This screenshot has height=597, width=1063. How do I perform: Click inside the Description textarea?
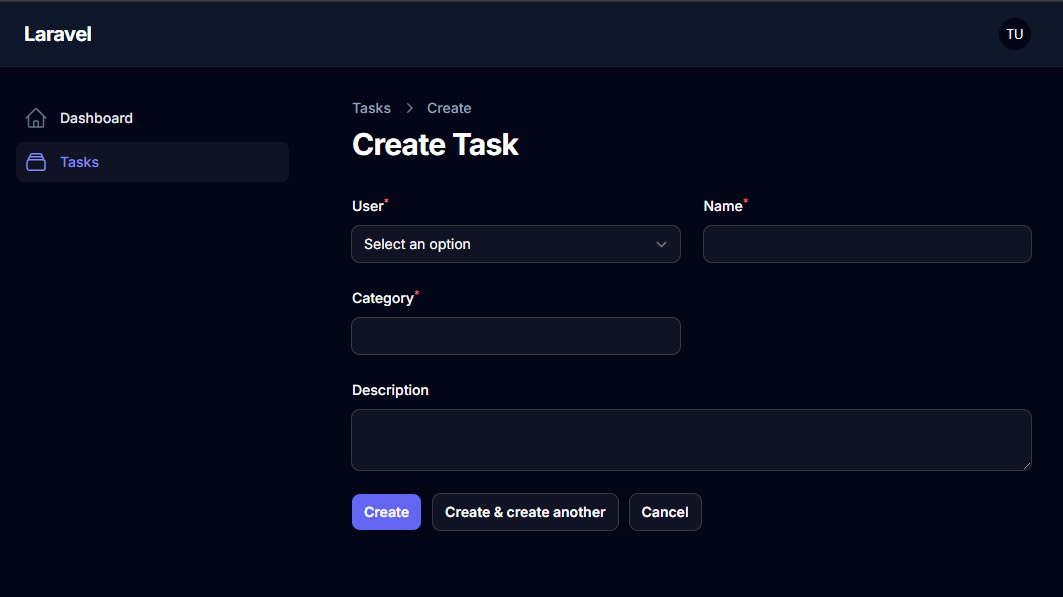click(x=691, y=440)
